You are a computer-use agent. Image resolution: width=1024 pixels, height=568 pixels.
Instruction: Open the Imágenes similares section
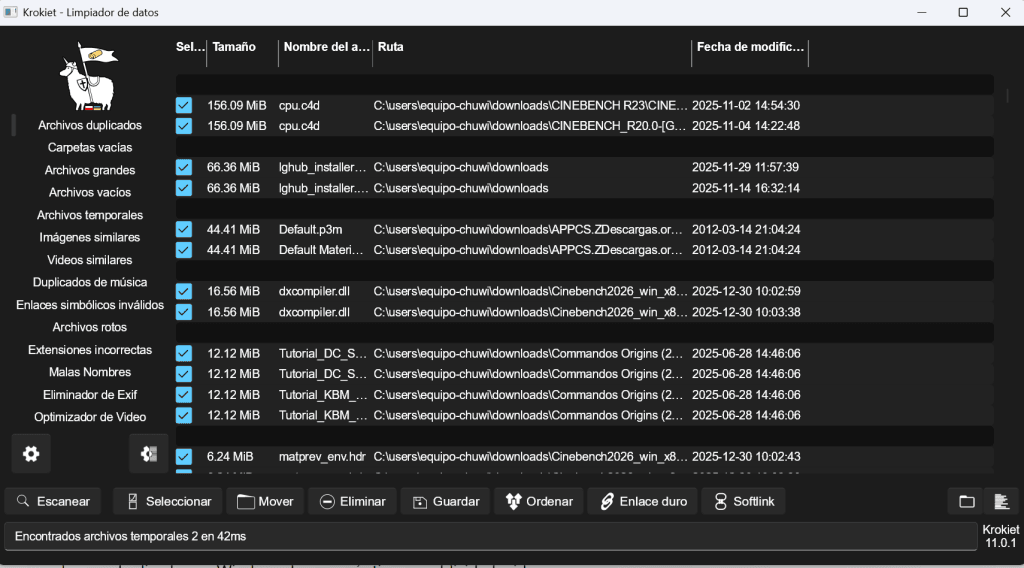point(89,237)
